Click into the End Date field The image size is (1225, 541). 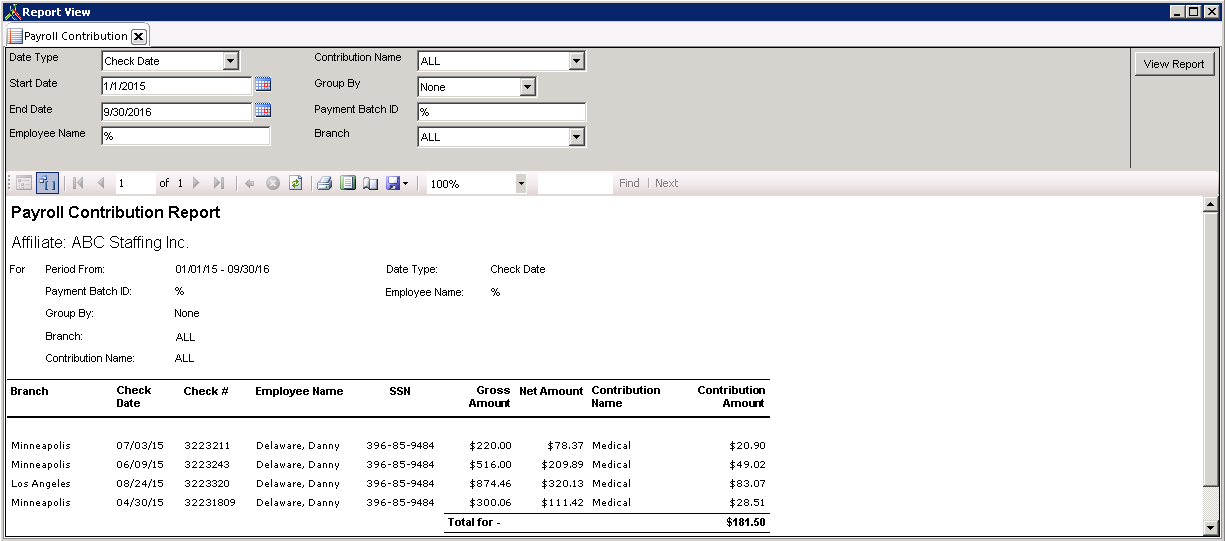point(176,112)
